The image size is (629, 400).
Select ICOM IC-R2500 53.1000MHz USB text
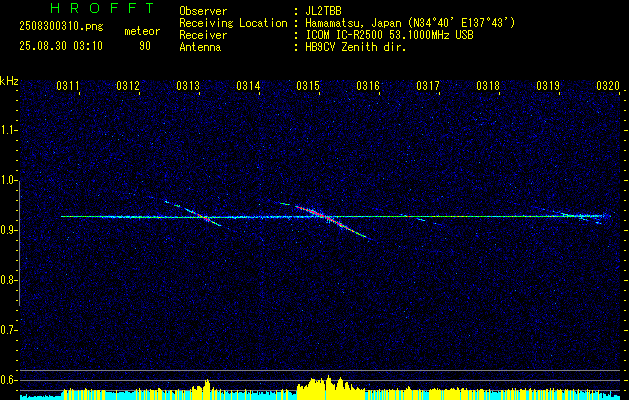point(389,35)
